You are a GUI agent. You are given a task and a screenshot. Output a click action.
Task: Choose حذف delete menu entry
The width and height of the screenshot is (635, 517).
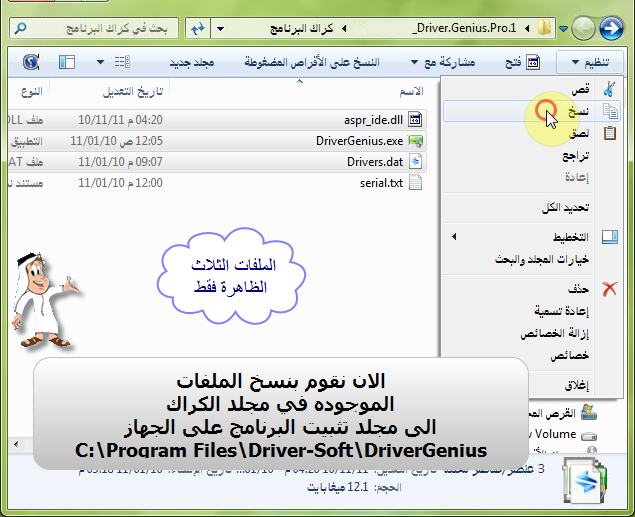532,289
